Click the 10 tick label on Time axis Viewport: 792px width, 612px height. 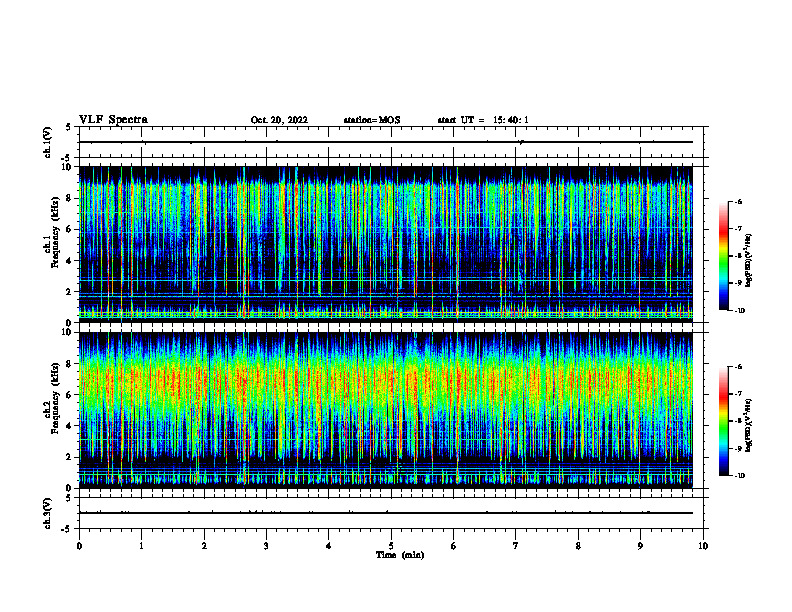click(703, 546)
